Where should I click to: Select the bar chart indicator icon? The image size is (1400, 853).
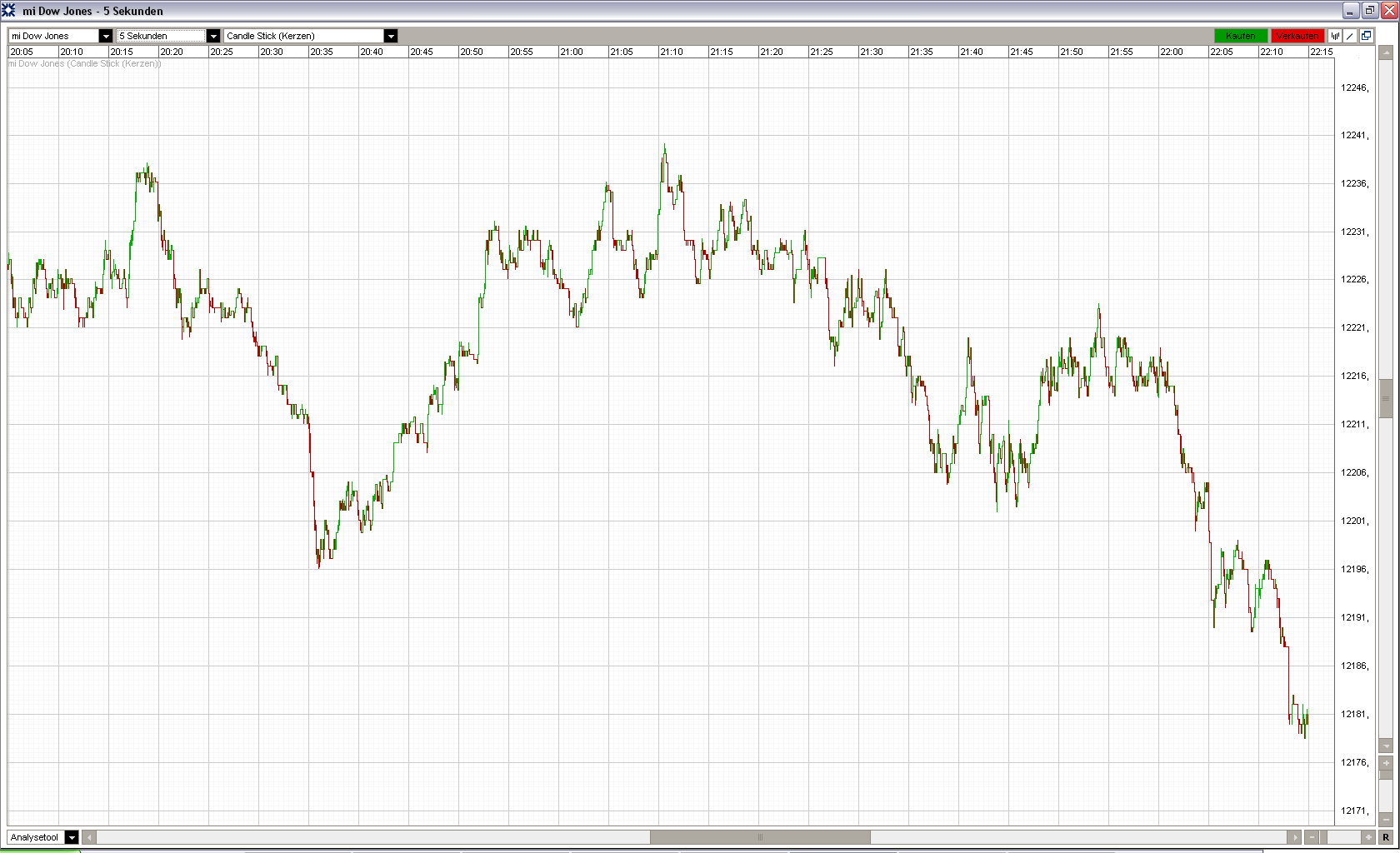[x=1335, y=36]
